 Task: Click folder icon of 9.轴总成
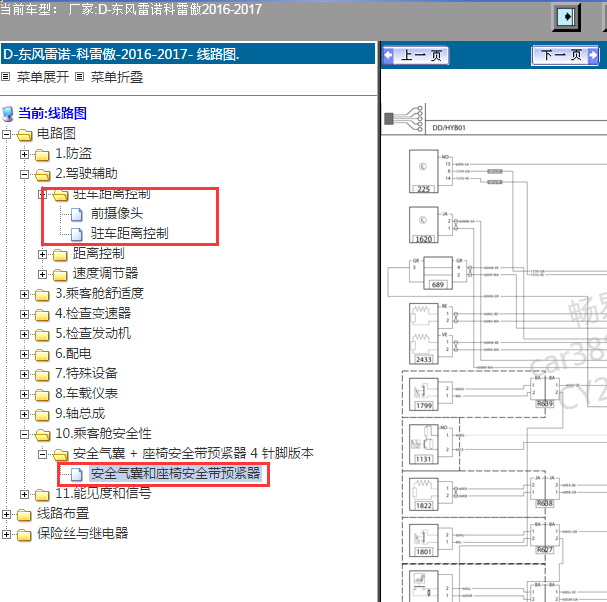[x=42, y=415]
